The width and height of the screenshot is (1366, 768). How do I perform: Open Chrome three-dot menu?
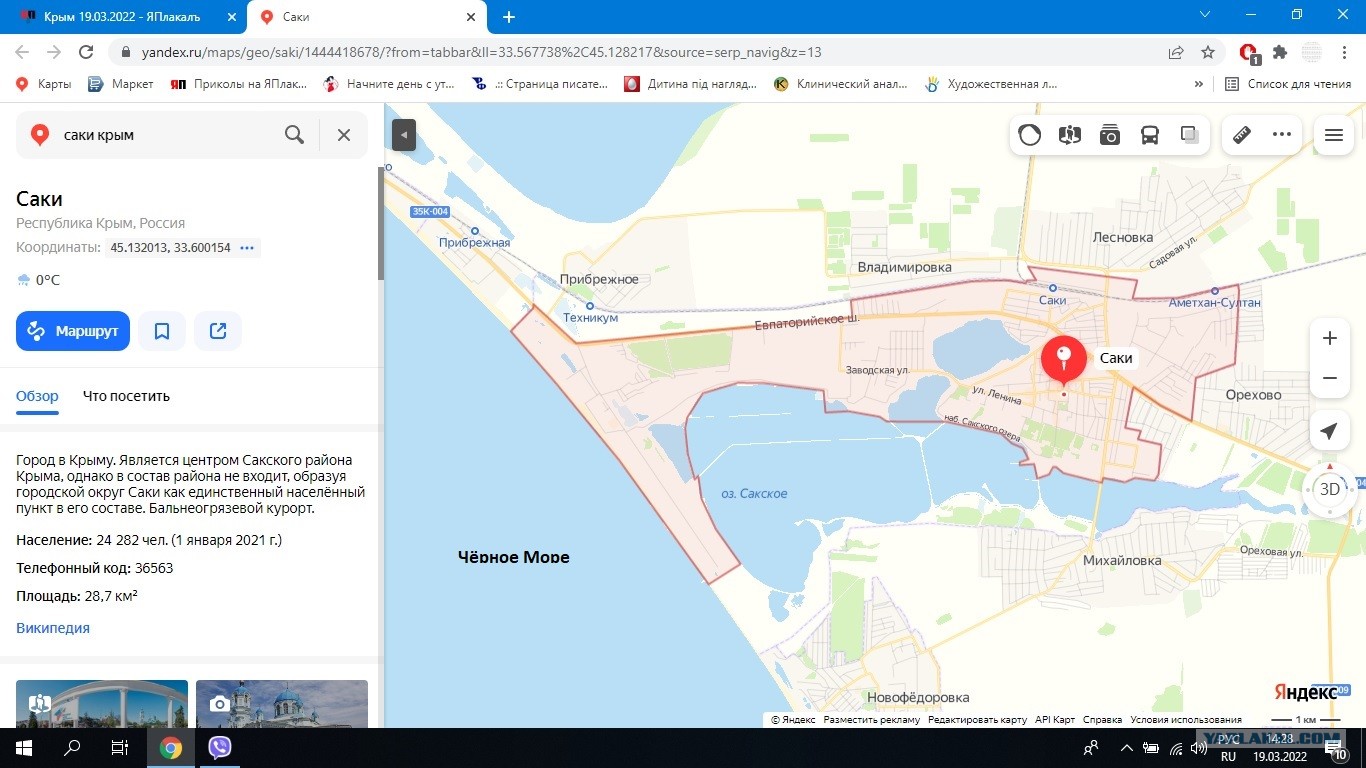pos(1343,52)
